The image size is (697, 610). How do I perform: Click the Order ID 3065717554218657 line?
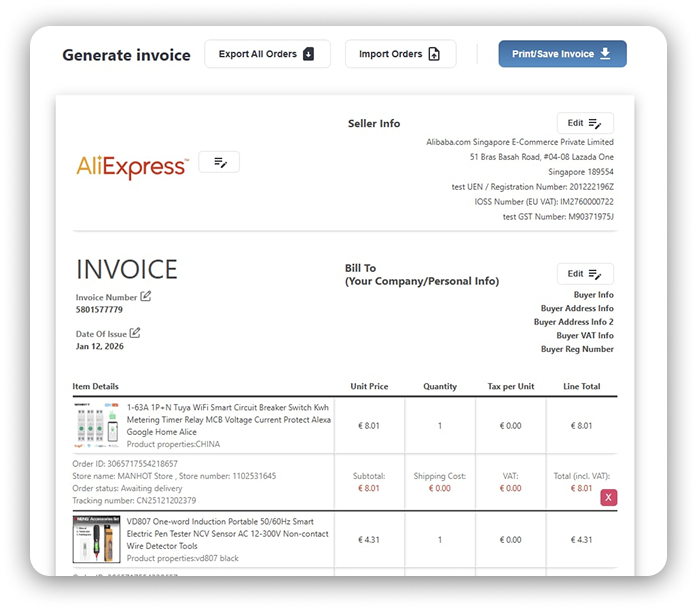[125, 464]
